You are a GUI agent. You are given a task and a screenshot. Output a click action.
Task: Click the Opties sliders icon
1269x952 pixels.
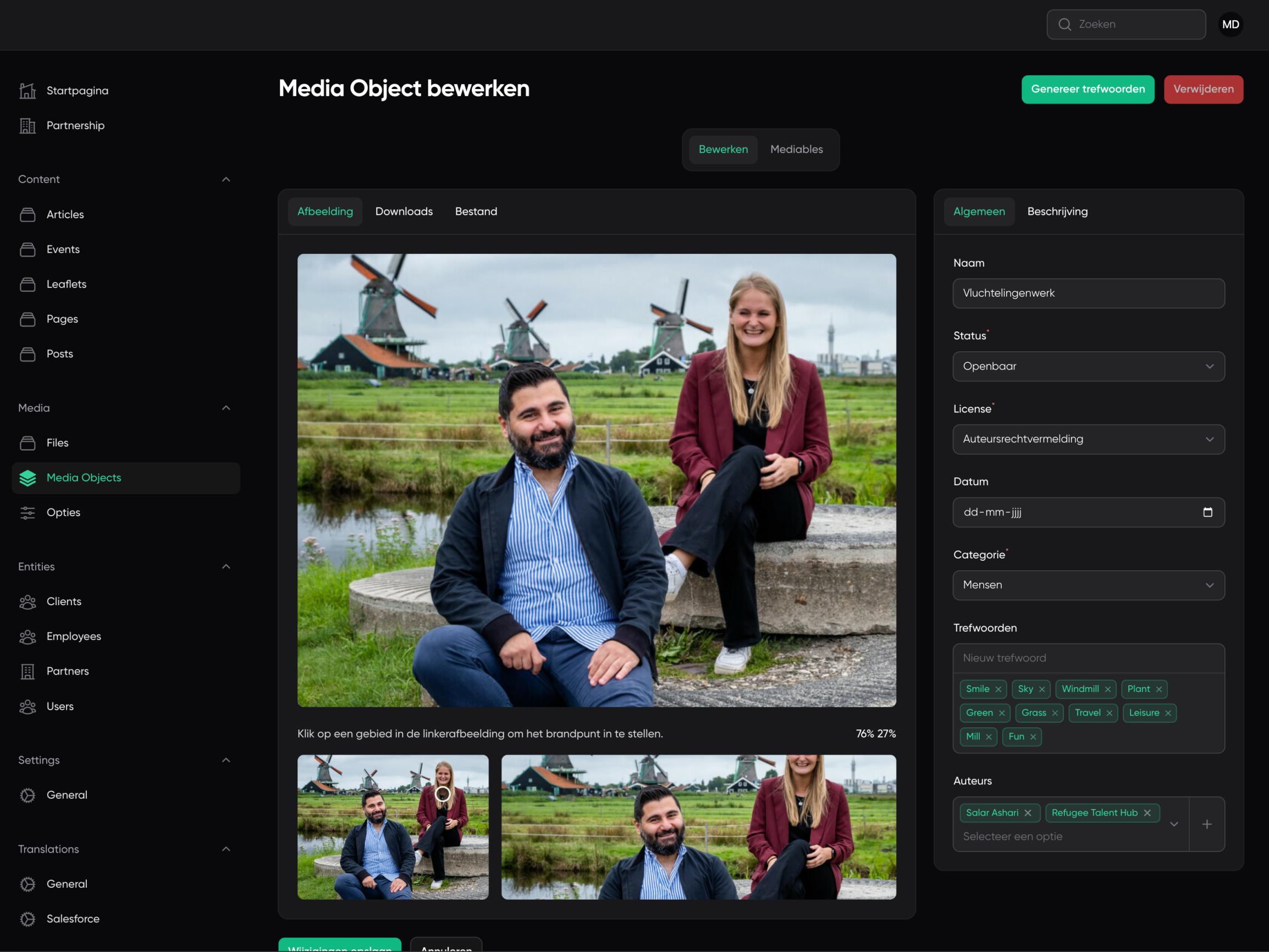pyautogui.click(x=27, y=513)
